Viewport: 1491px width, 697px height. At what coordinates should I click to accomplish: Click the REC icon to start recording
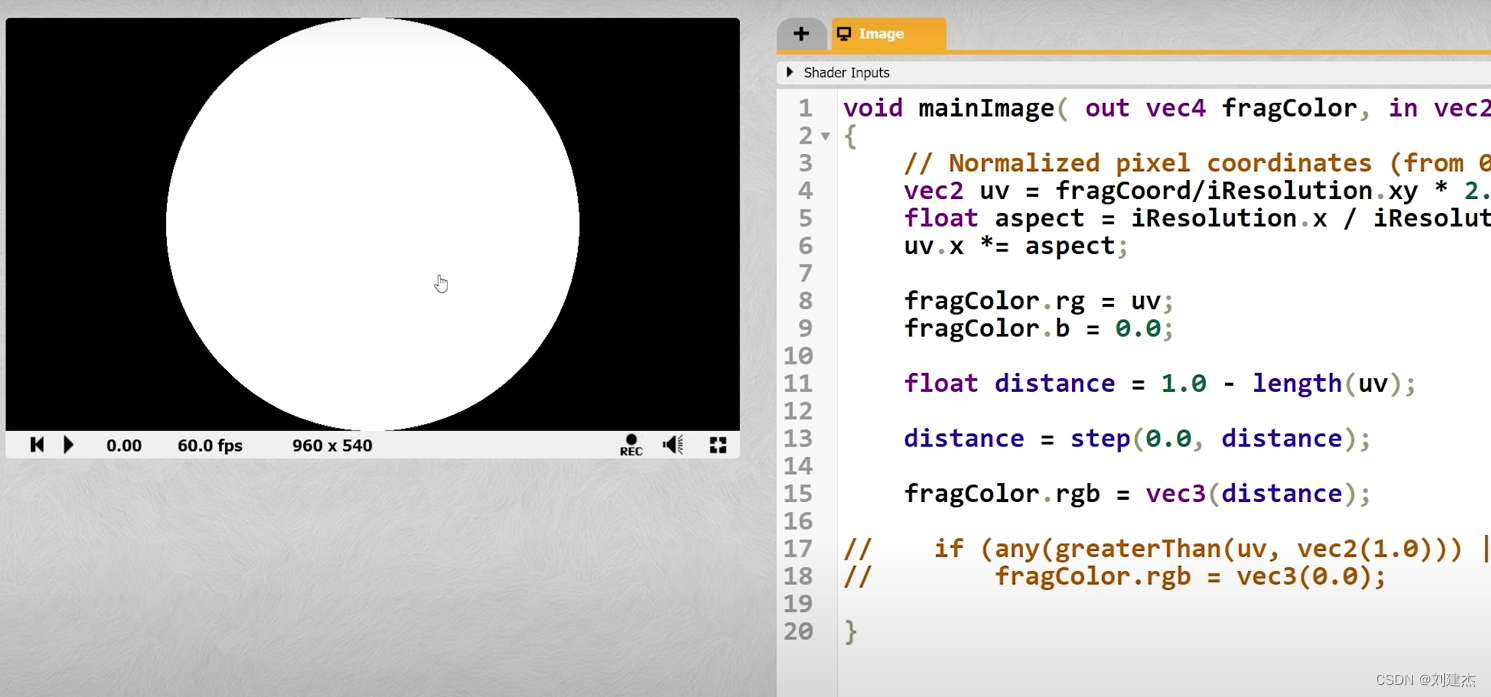(630, 445)
